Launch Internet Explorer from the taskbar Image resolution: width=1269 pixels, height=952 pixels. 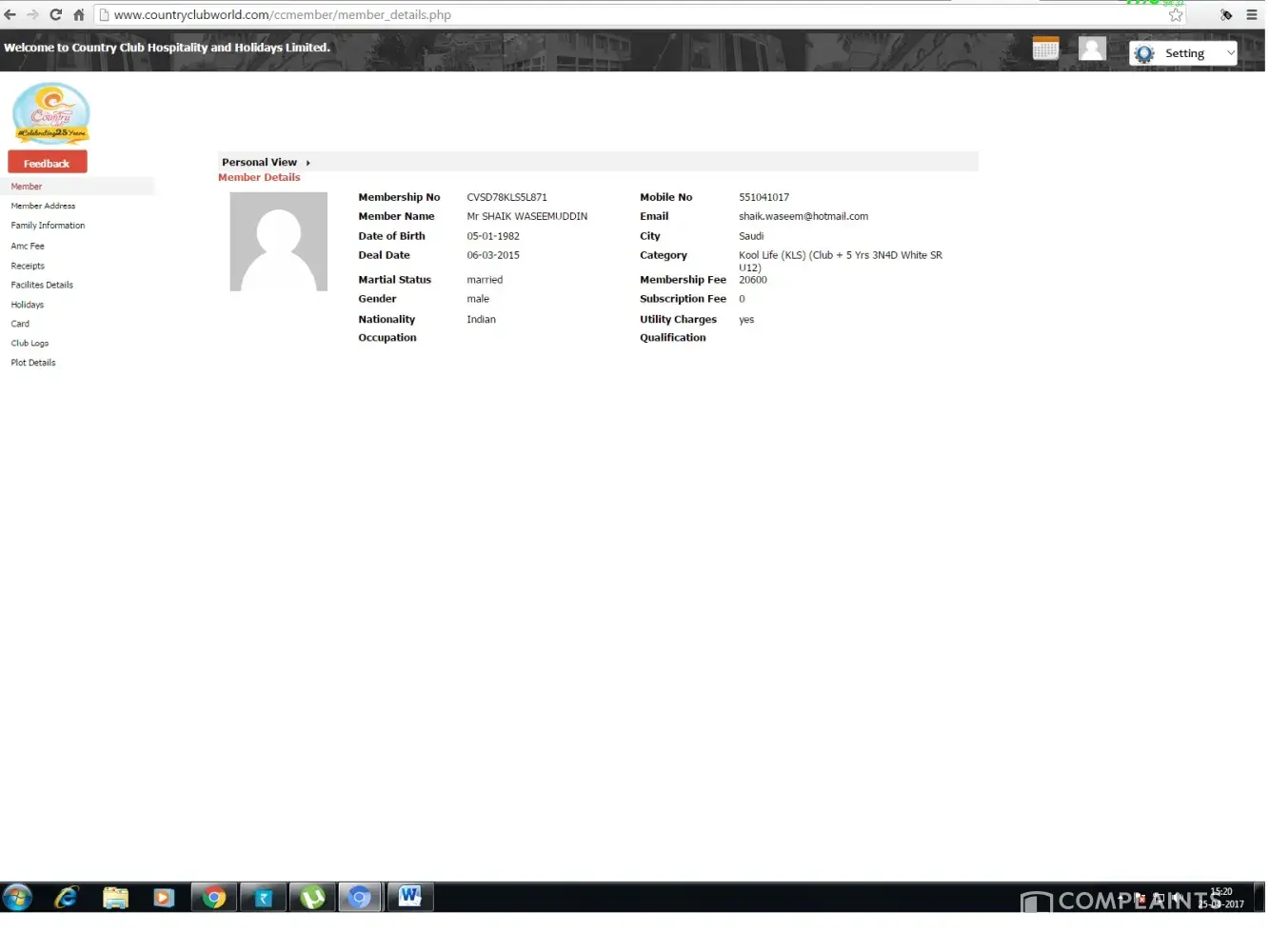pos(67,898)
